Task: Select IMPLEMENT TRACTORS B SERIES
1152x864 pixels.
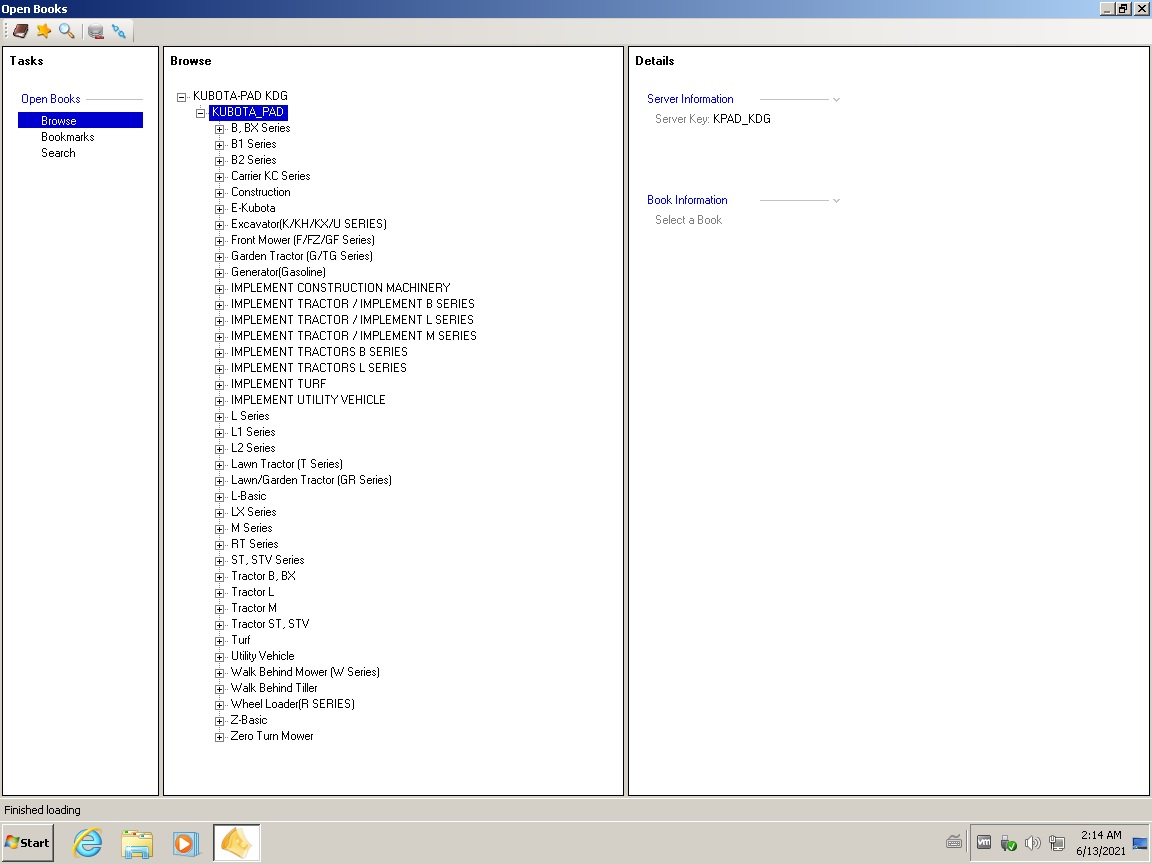Action: 319,352
